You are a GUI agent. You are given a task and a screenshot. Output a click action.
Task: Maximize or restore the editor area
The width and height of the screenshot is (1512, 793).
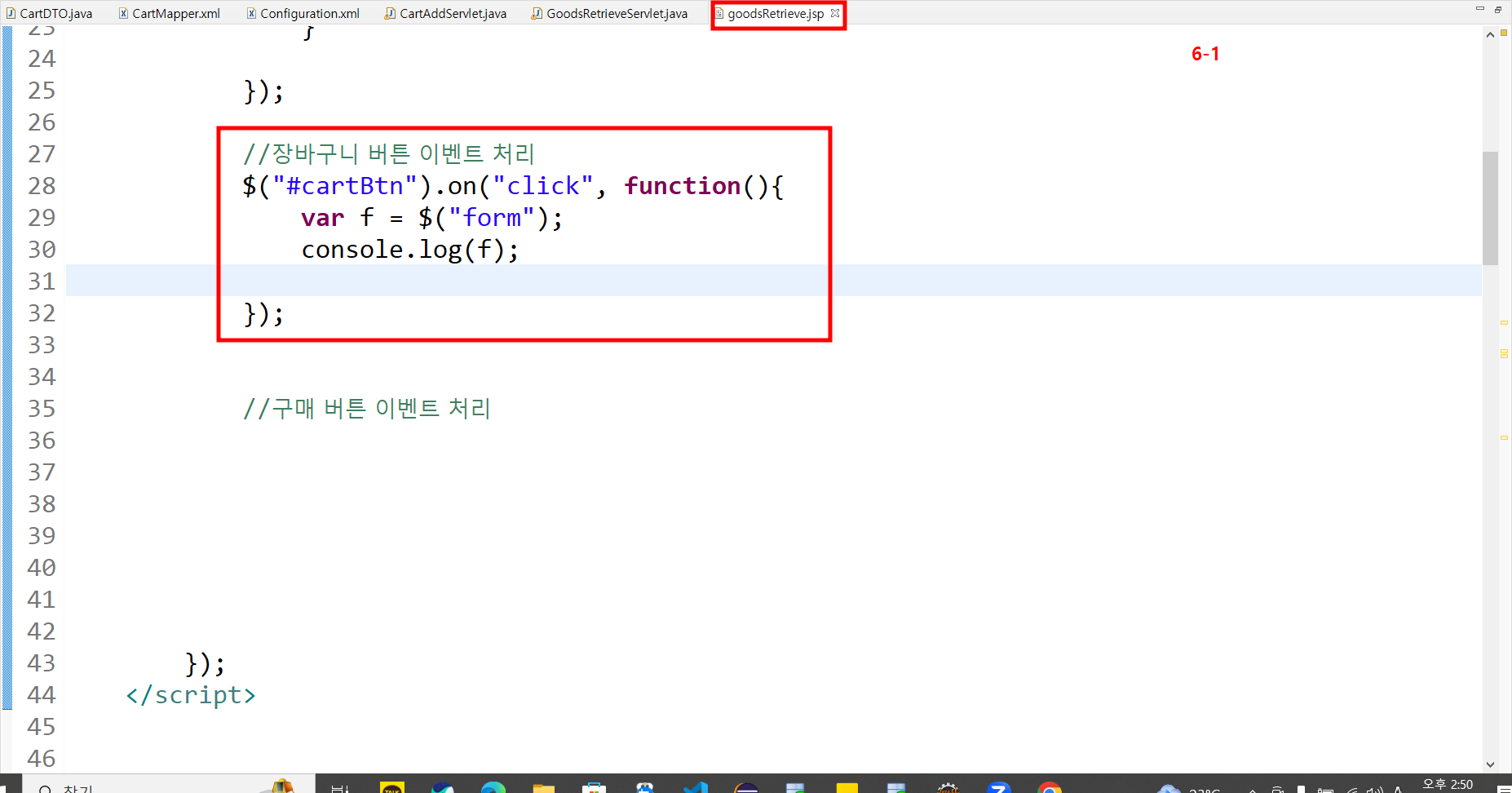coord(1498,9)
